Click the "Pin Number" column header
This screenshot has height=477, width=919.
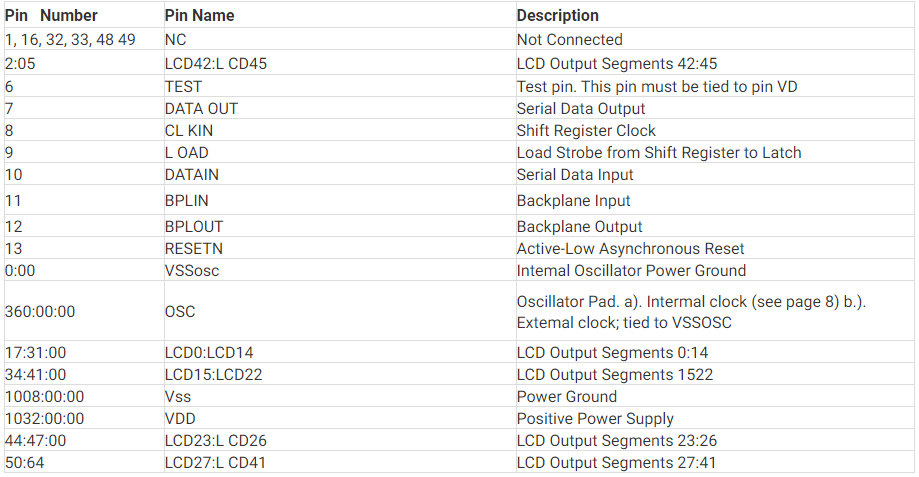51,16
